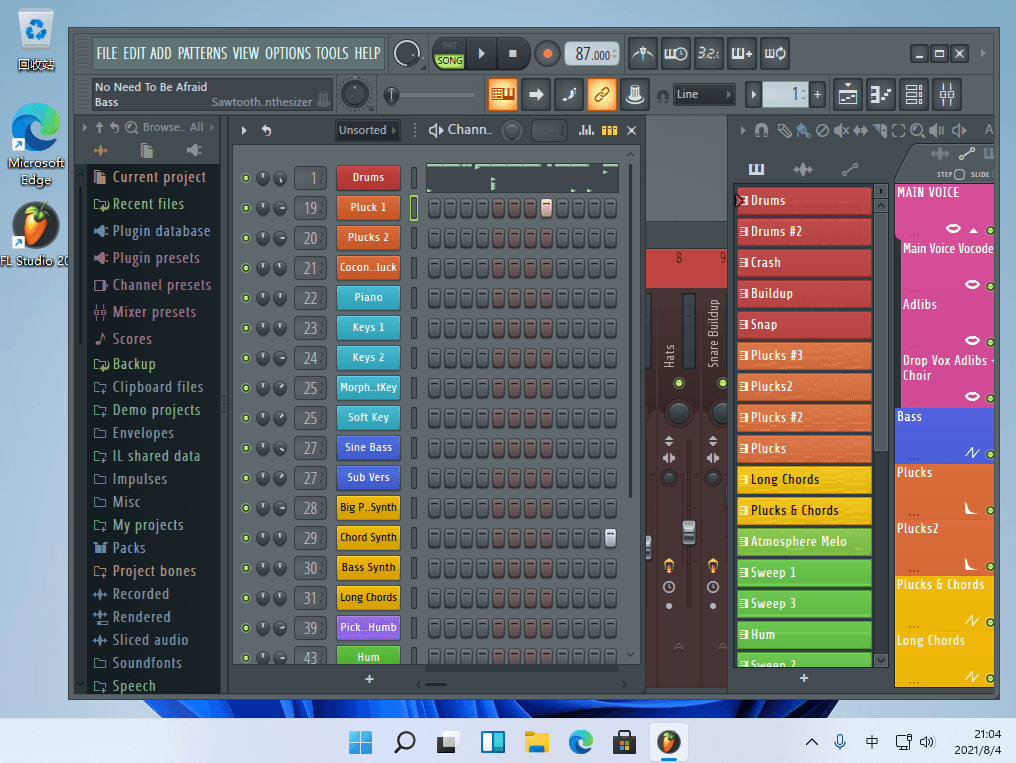The height and width of the screenshot is (763, 1016).
Task: Start playback with play button
Action: coord(481,54)
